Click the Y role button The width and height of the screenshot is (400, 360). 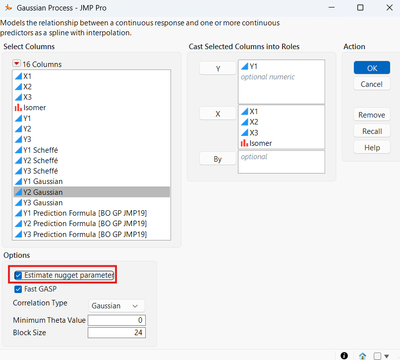coord(218,68)
